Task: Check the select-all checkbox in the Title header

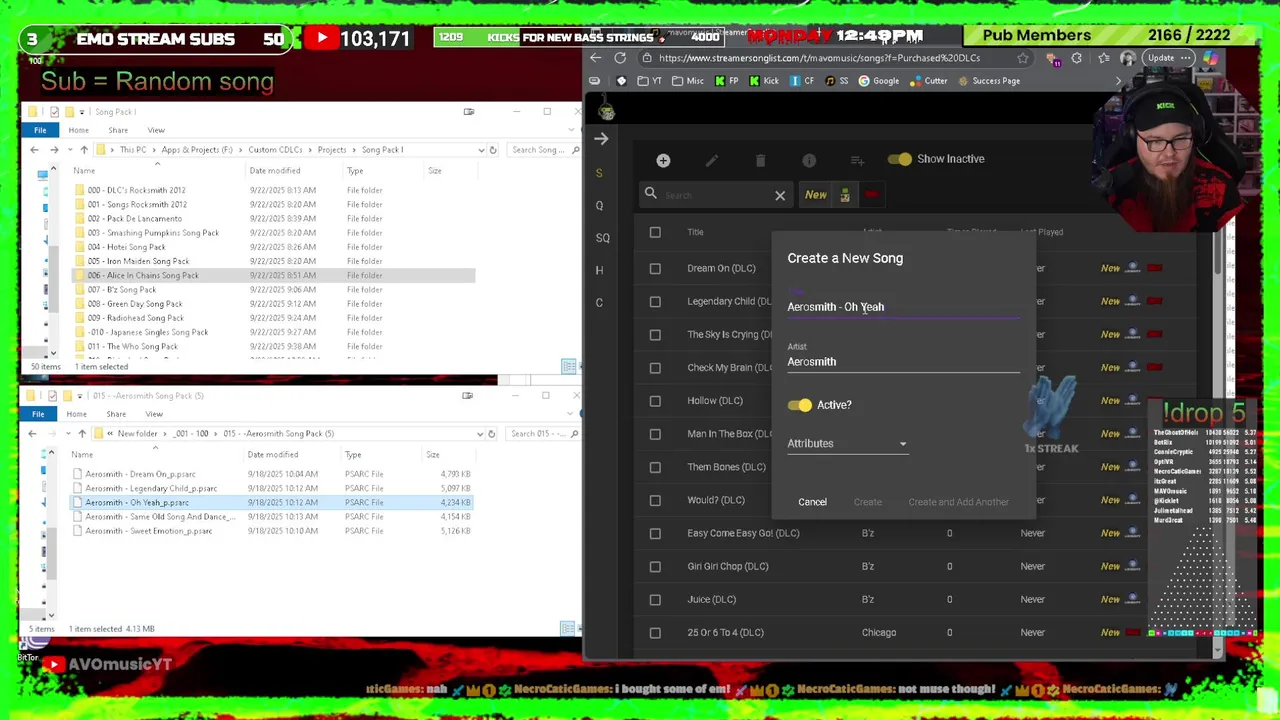Action: pos(655,232)
